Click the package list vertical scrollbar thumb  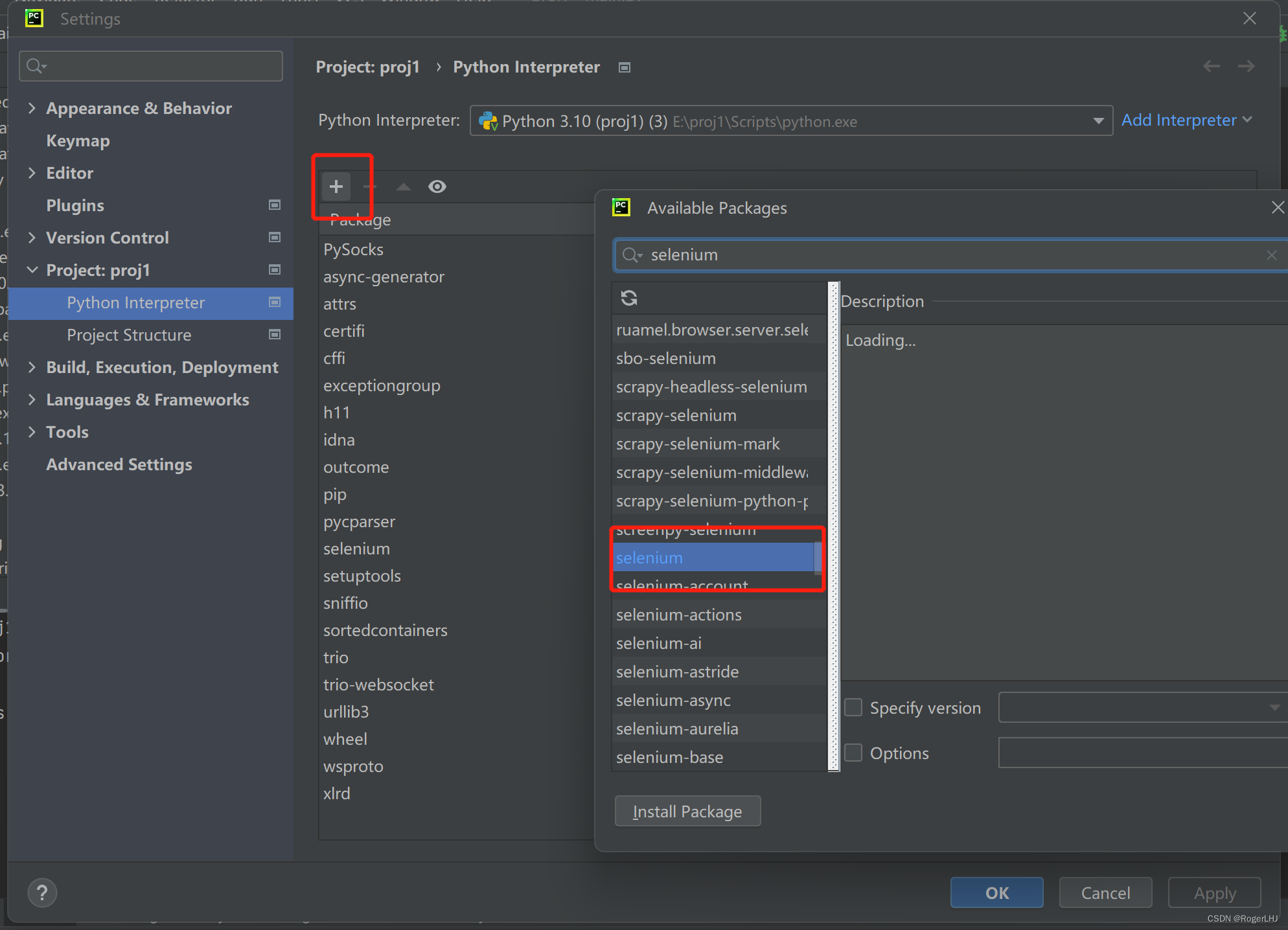pyautogui.click(x=818, y=558)
